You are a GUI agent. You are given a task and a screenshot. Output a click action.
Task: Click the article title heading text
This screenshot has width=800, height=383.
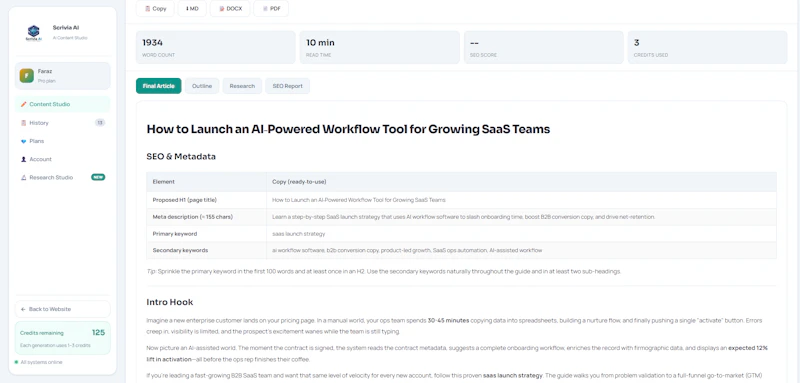(348, 129)
